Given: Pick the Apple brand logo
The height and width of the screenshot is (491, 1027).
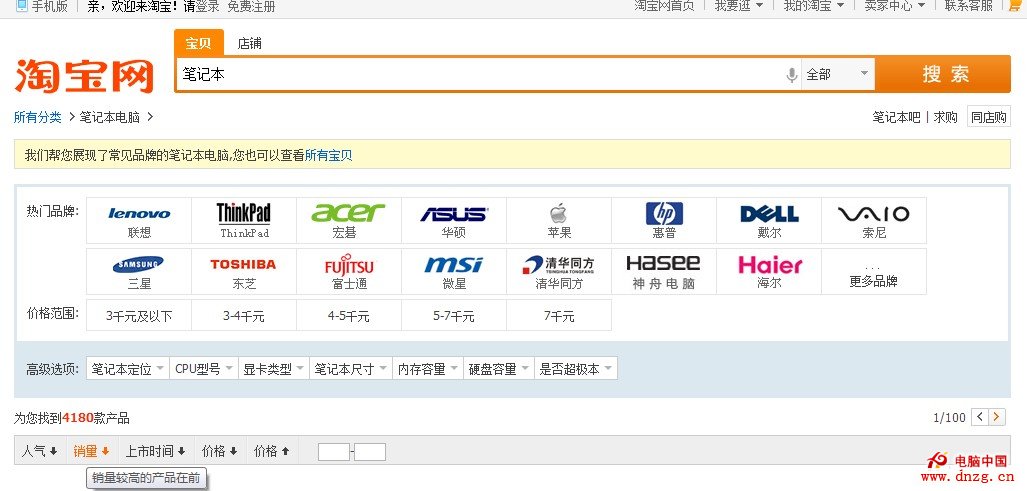Looking at the screenshot, I should [558, 213].
